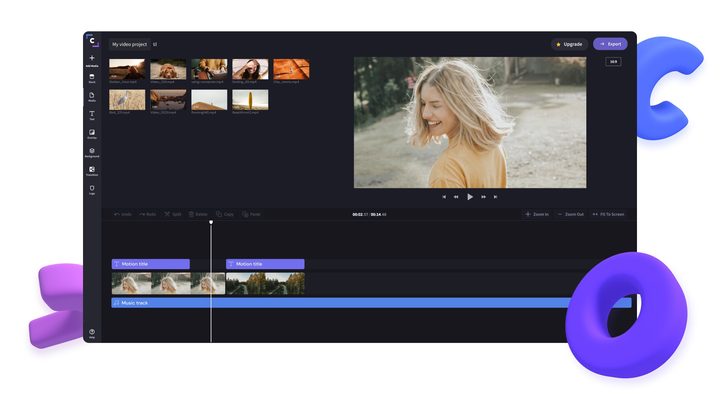Click the video preview image
This screenshot has width=720, height=396.
(470, 122)
